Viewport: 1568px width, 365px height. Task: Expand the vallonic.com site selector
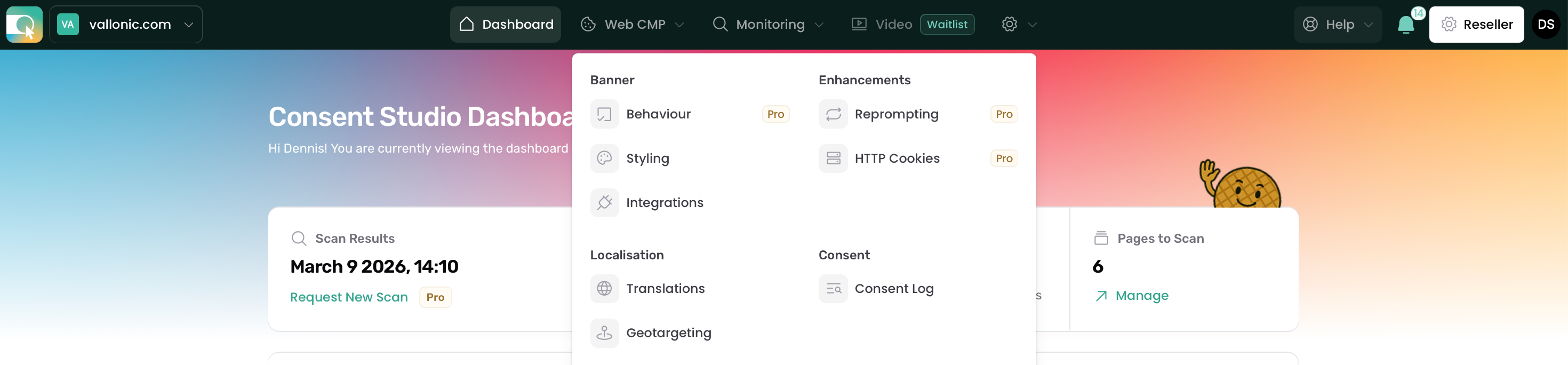click(125, 25)
